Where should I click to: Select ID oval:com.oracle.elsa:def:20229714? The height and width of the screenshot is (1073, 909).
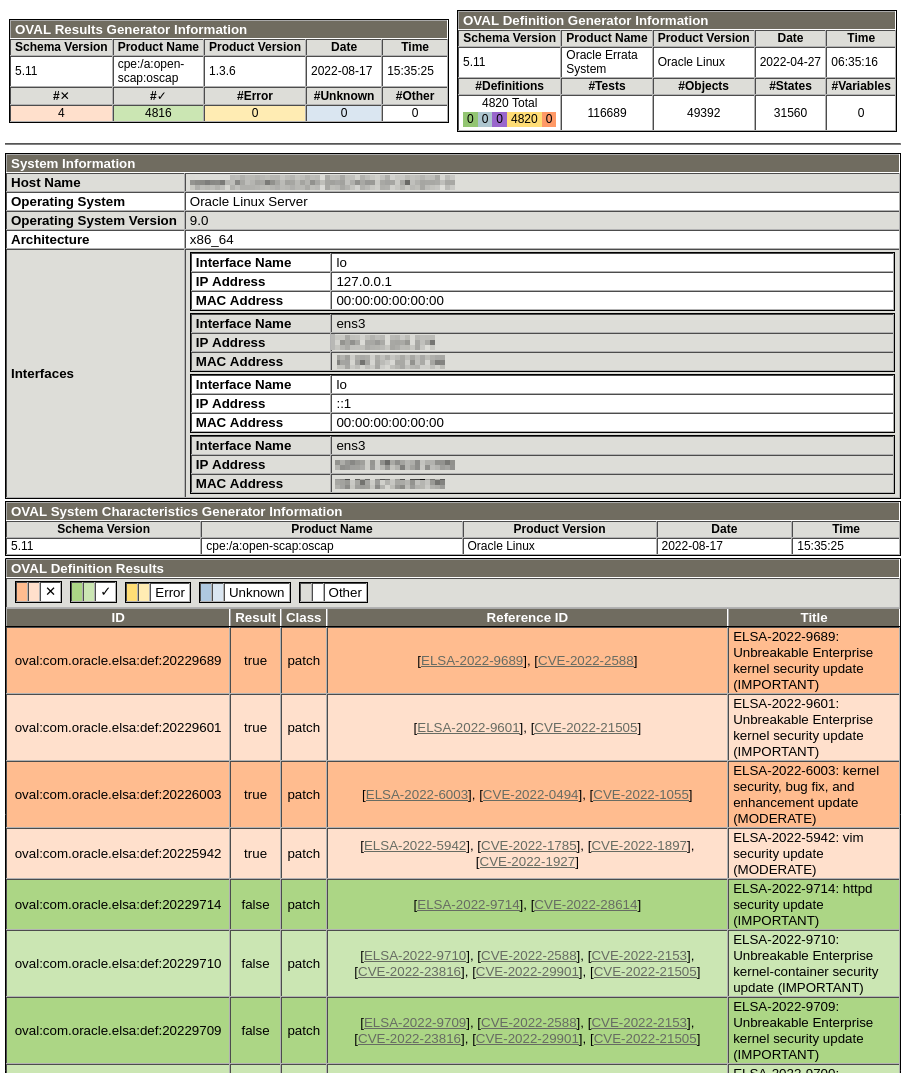coord(118,905)
